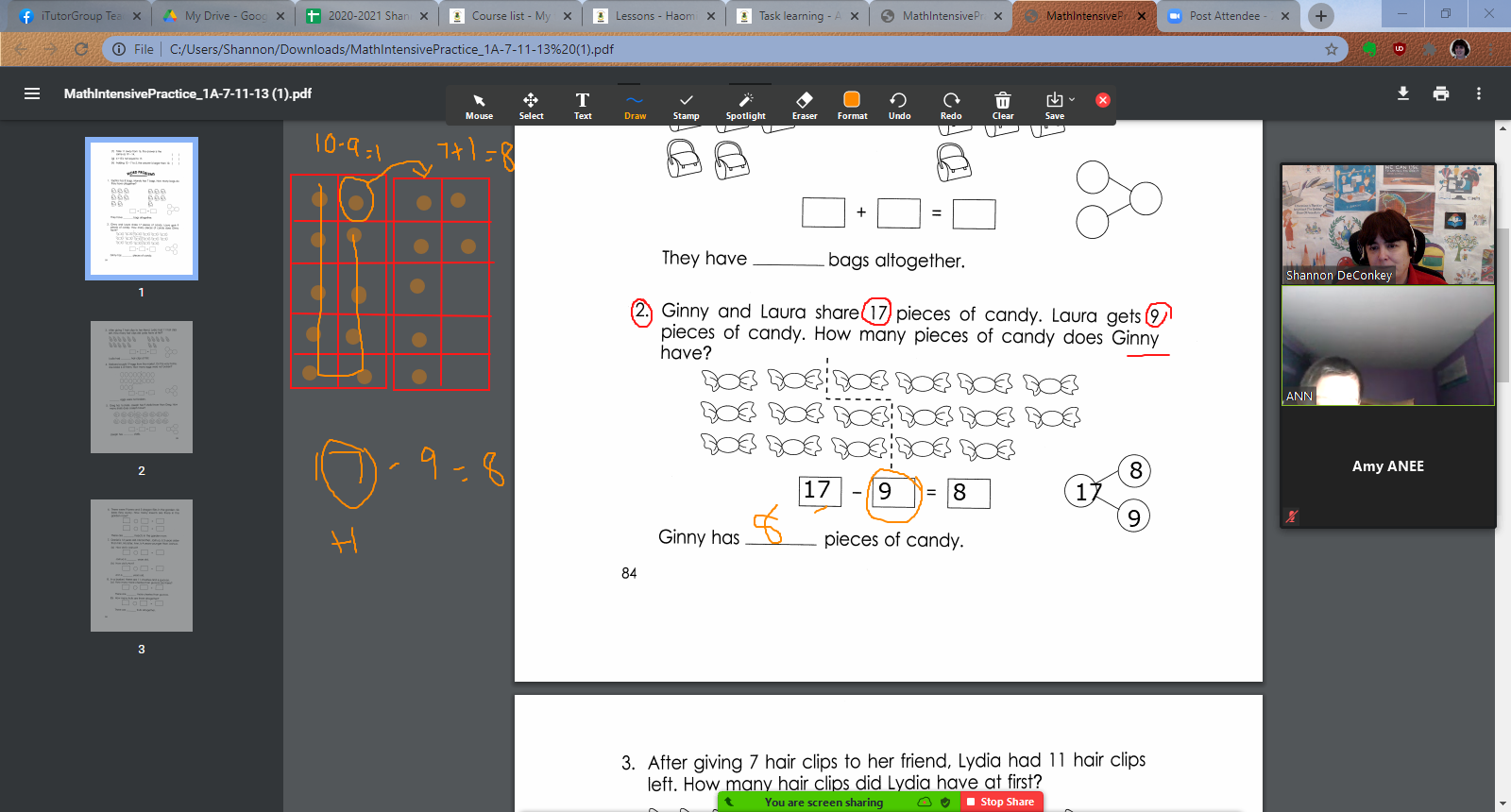Image resolution: width=1511 pixels, height=812 pixels.
Task: Select Shannon DeConkey video tile
Action: click(x=1388, y=224)
